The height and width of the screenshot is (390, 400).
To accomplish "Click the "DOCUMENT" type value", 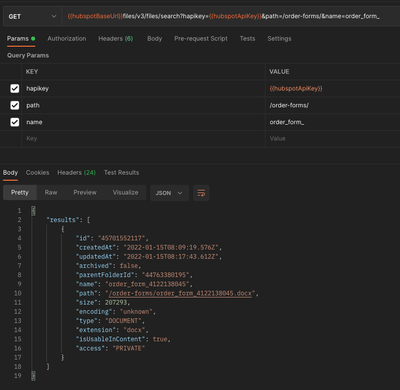I will pos(123,321).
